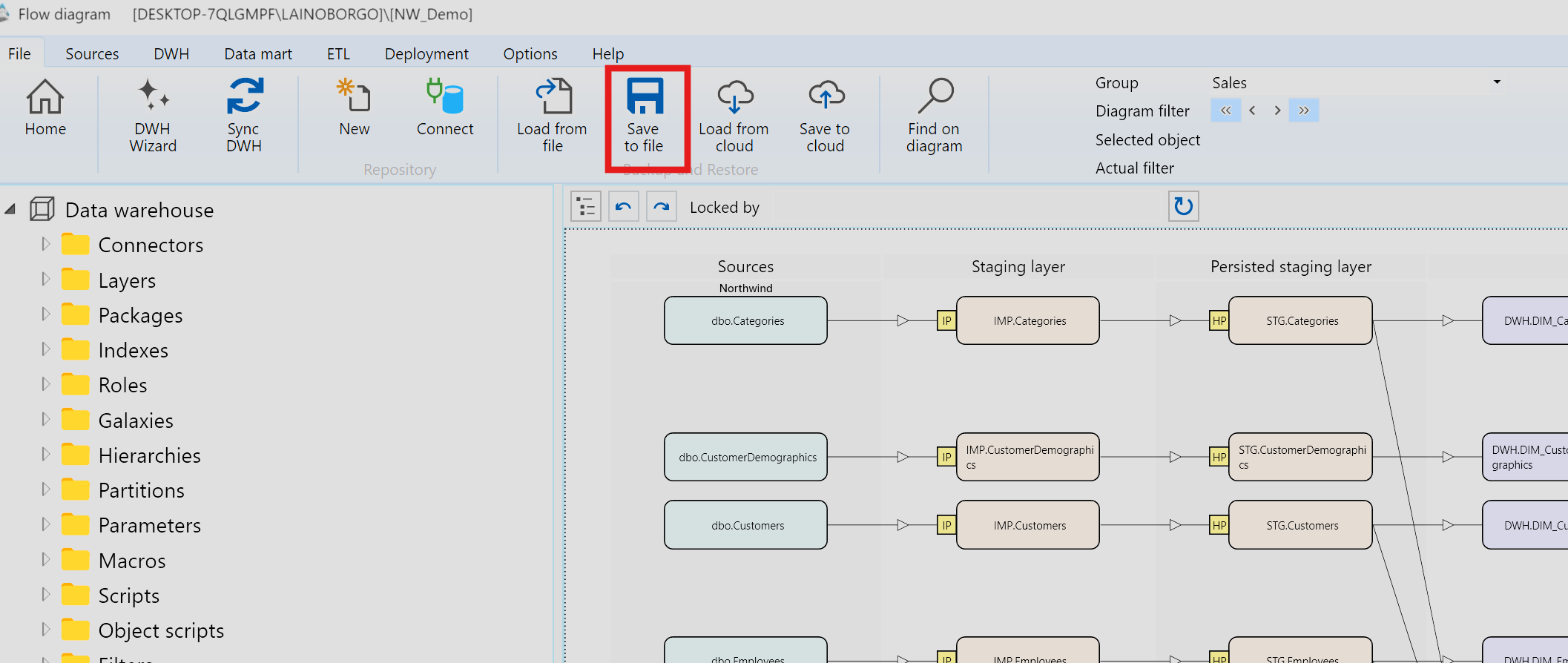This screenshot has height=663, width=1568.
Task: Open the ETL ribbon tab
Action: [x=338, y=53]
